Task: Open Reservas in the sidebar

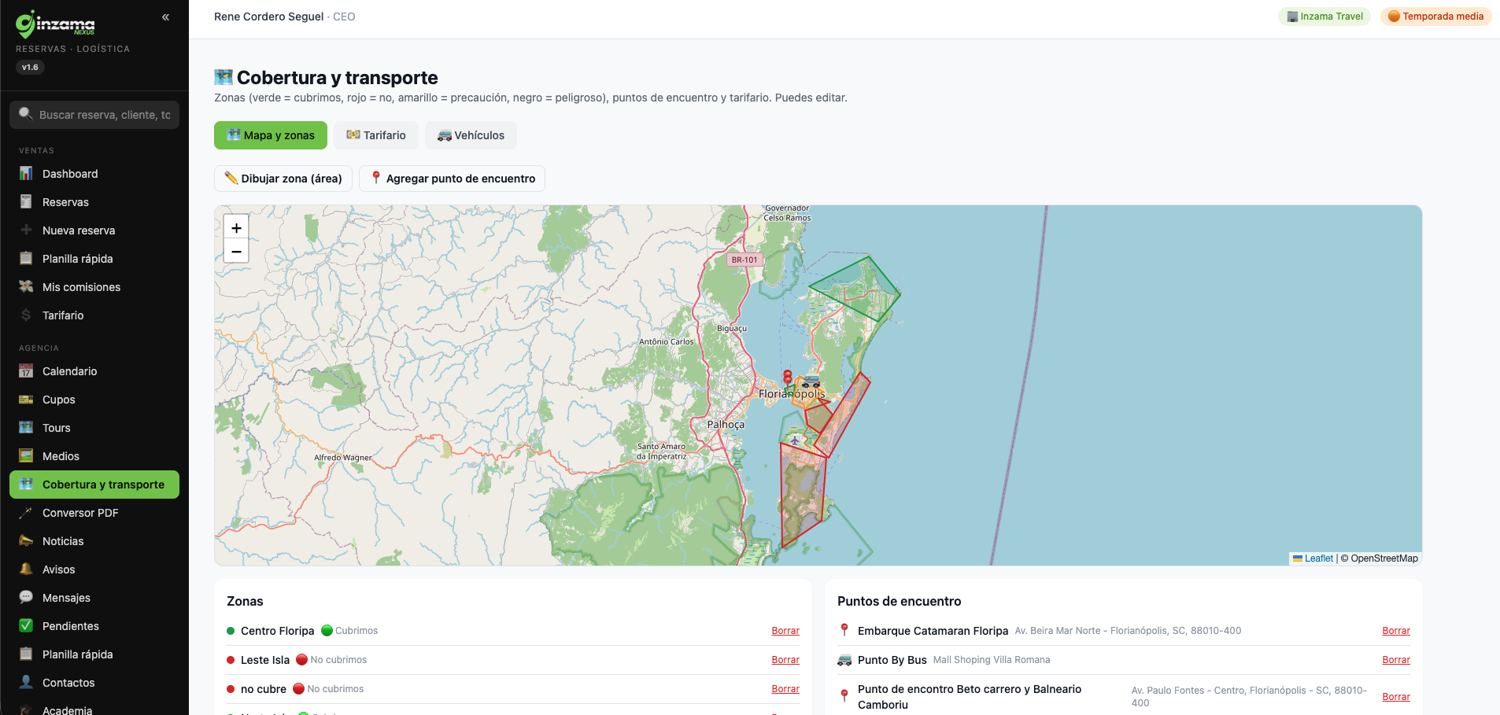Action: click(94, 202)
